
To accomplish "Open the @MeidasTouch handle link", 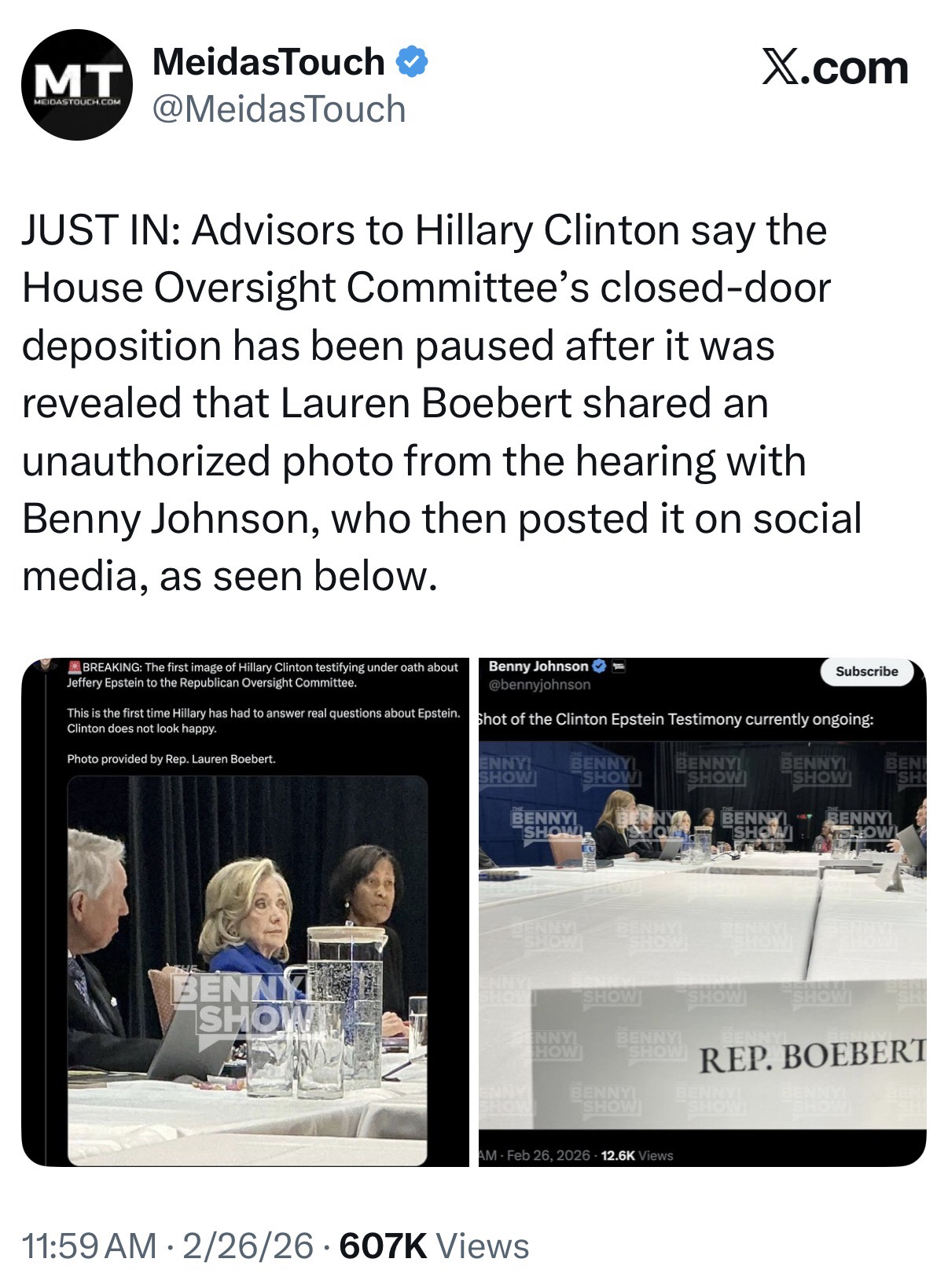I will 279,108.
